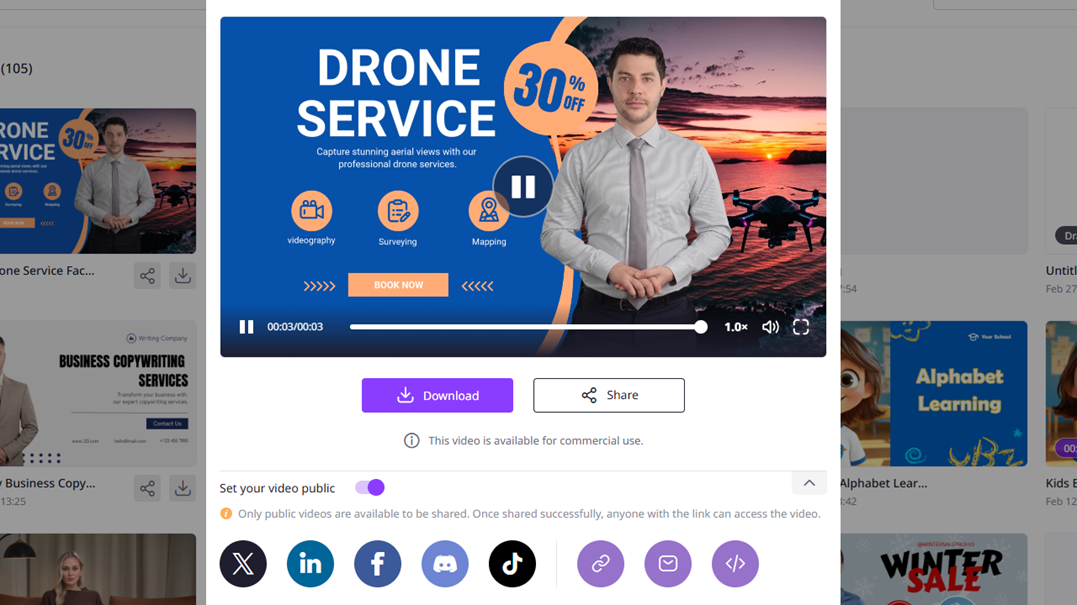Collapse the share options chevron
The width and height of the screenshot is (1077, 605).
point(809,484)
